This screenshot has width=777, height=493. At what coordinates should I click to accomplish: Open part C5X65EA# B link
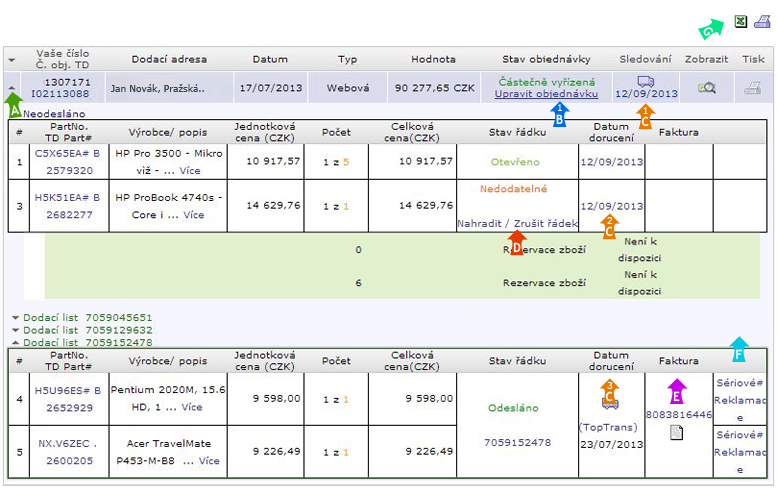click(67, 154)
